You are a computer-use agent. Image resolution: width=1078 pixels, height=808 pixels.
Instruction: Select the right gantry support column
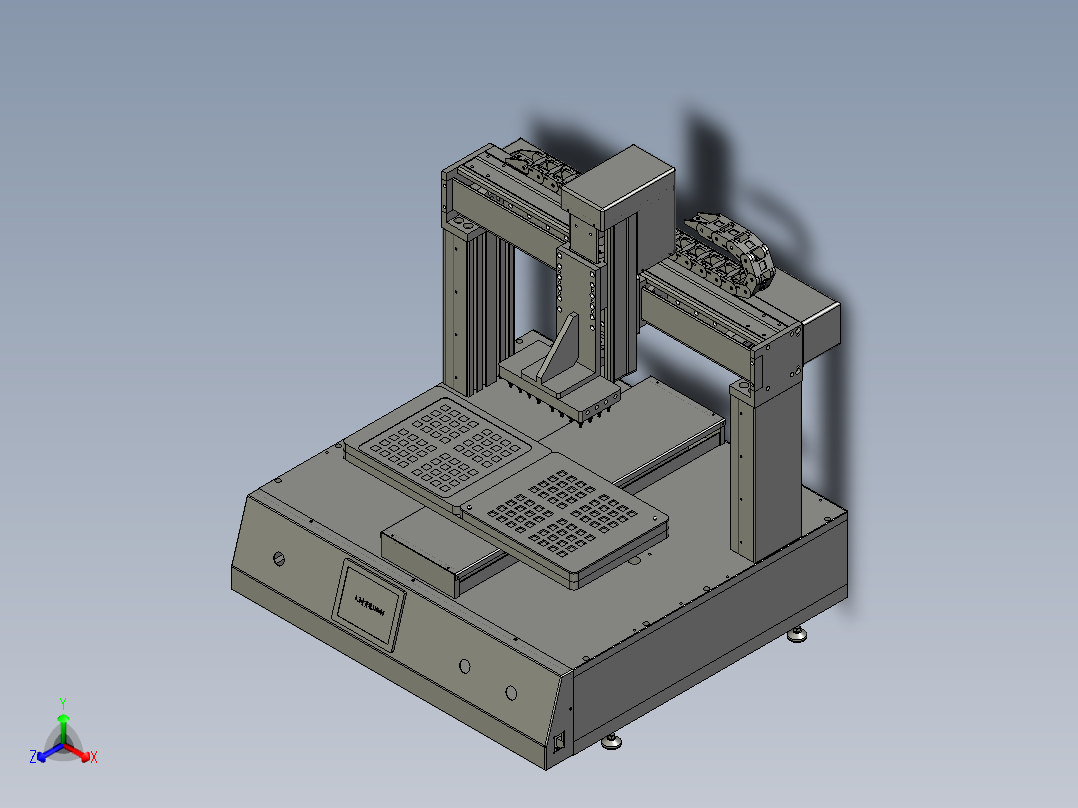[765, 471]
